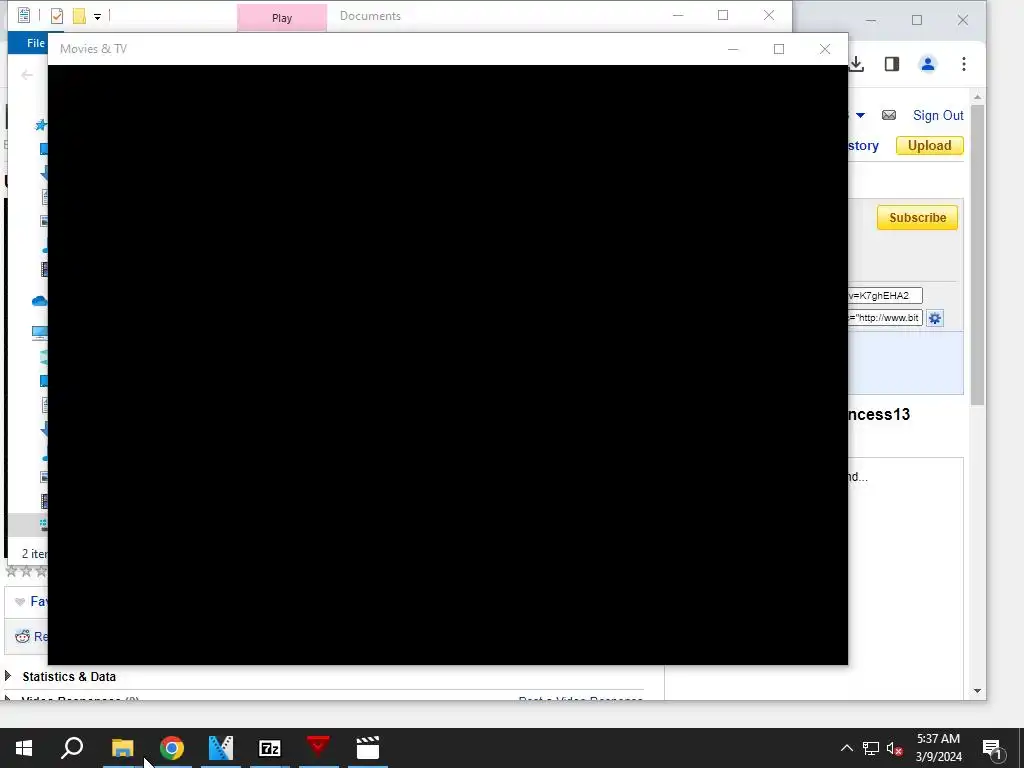Close the Movies & TV window
This screenshot has height=768, width=1024.
point(825,49)
